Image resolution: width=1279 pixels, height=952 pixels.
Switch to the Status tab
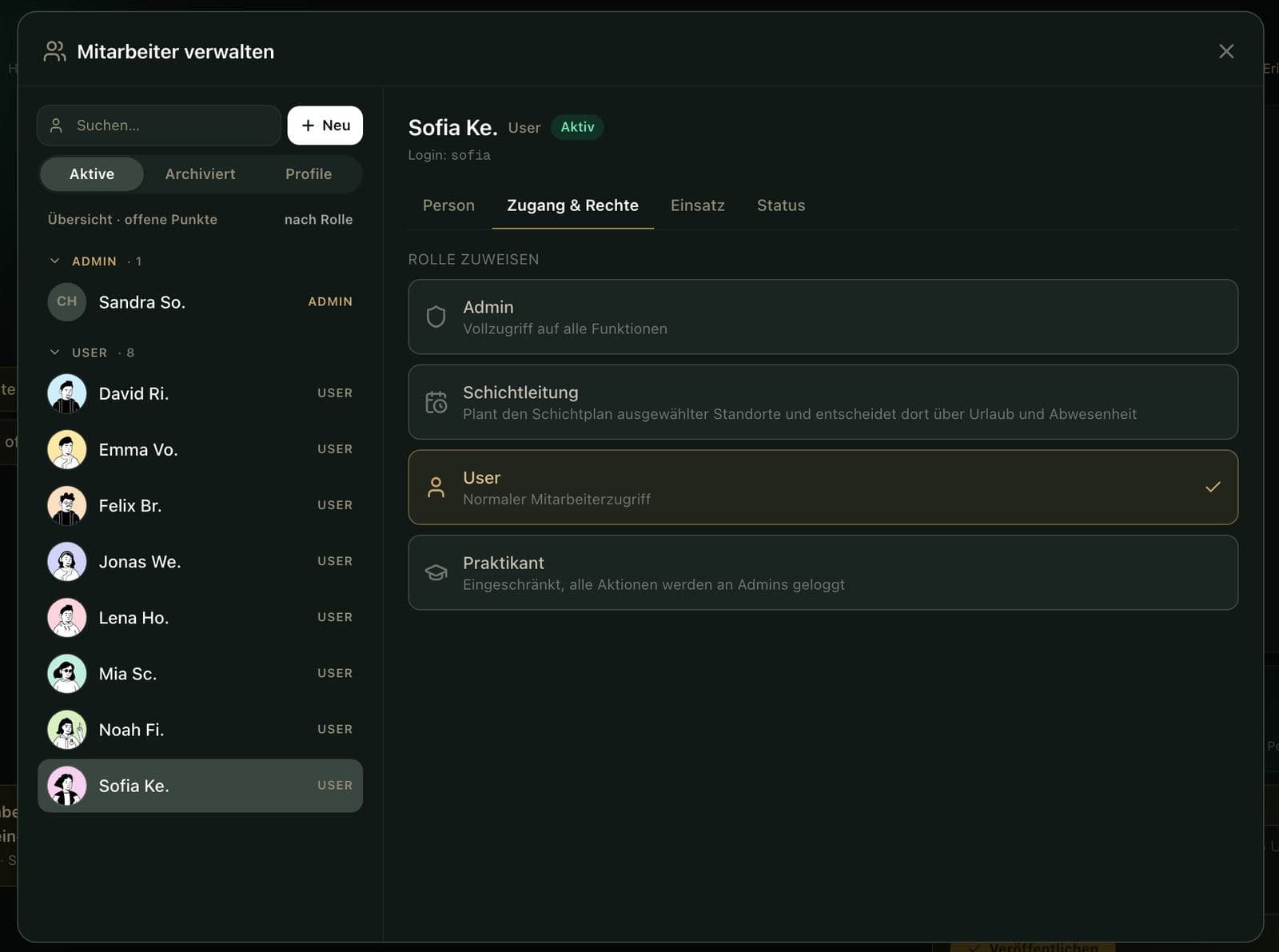pos(781,205)
